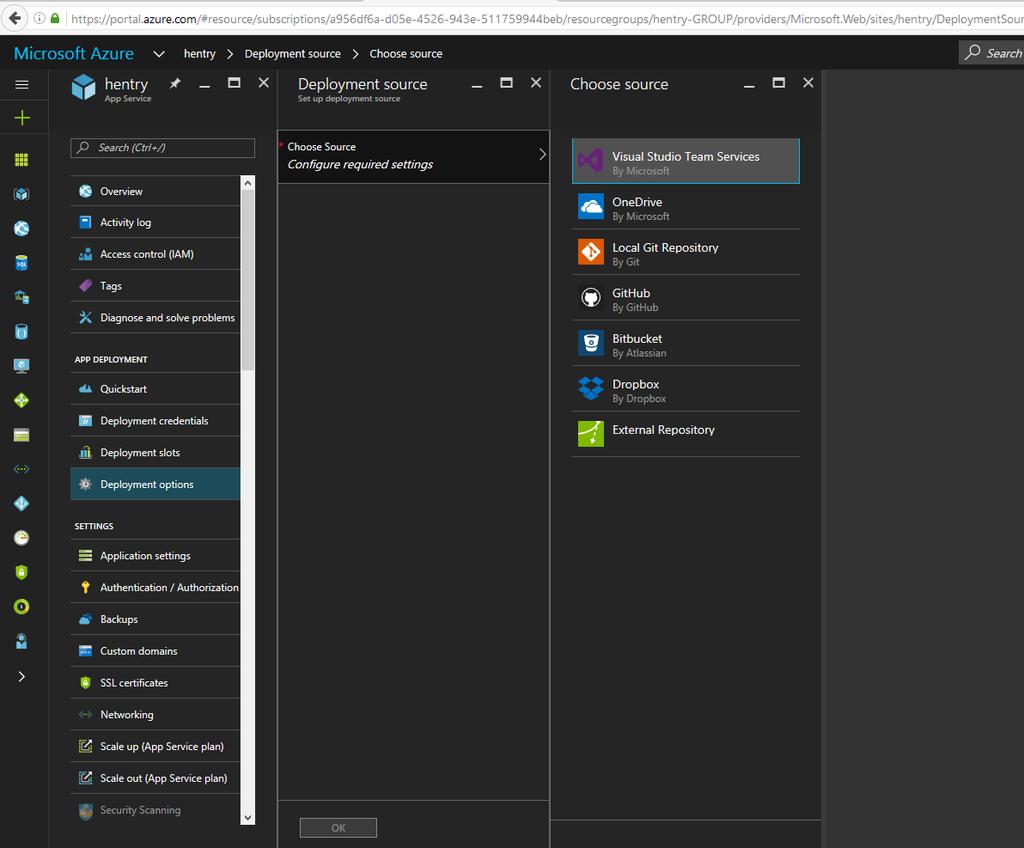The height and width of the screenshot is (848, 1024).
Task: Click Choose source breadcrumb
Action: click(x=406, y=54)
